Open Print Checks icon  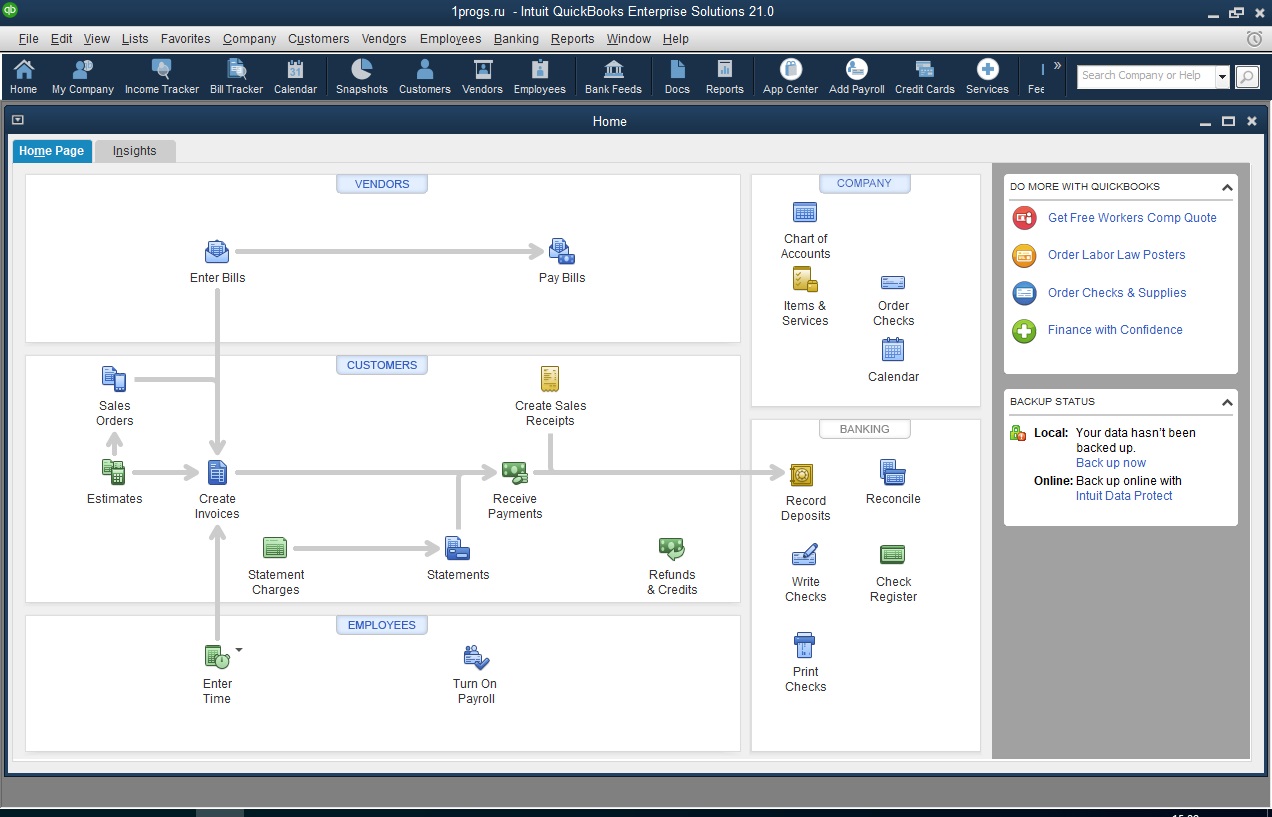point(805,645)
